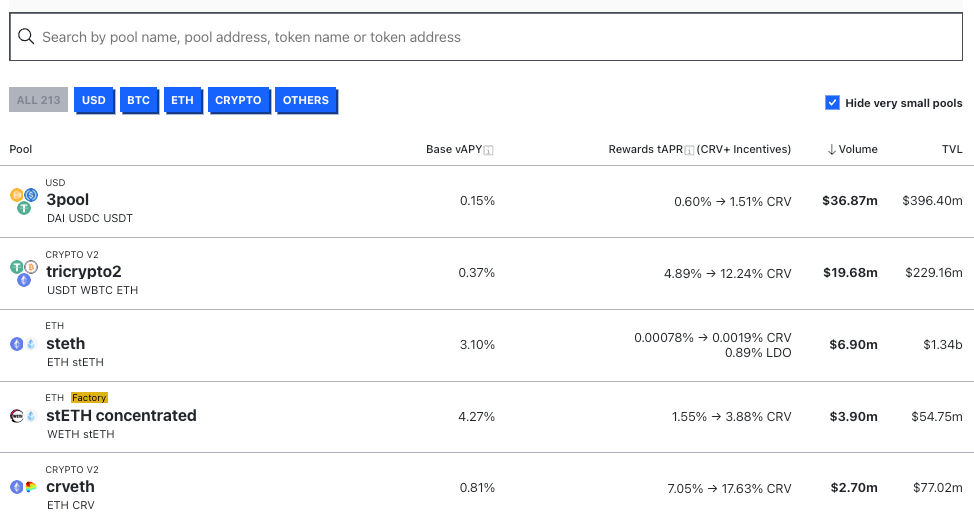The width and height of the screenshot is (974, 523).
Task: Click the stETH concentrated token icons
Action: pos(24,416)
